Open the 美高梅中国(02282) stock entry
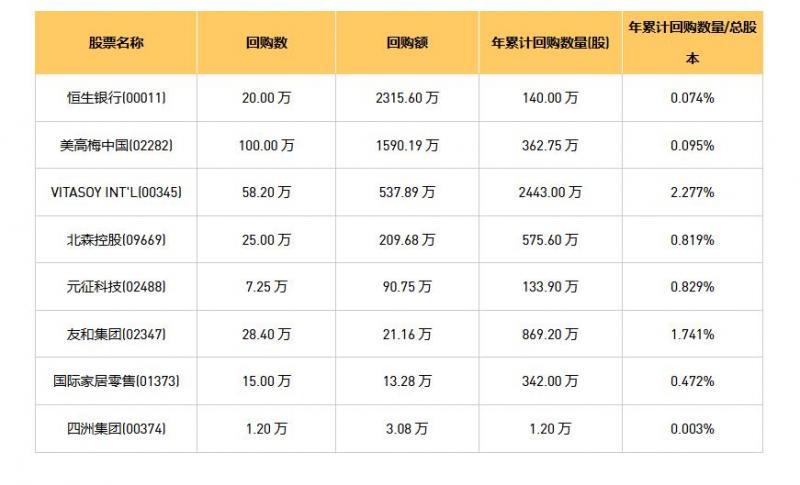The width and height of the screenshot is (800, 485). (x=116, y=145)
